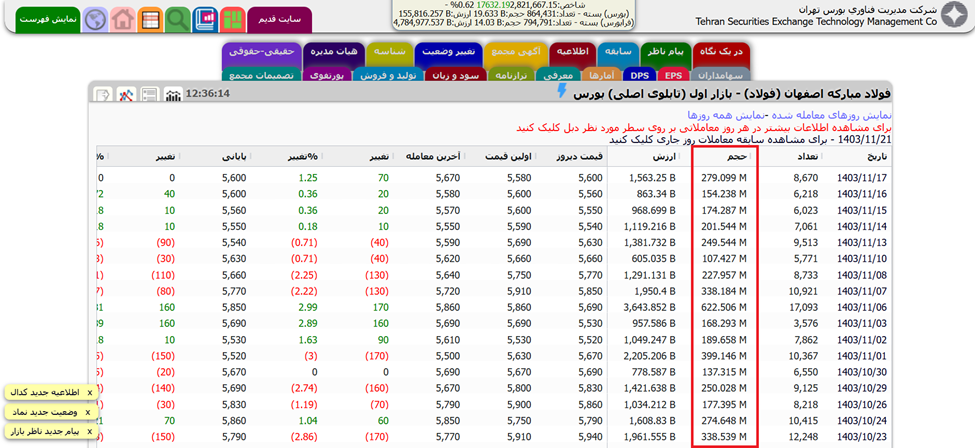Open the آمارها tab
975x448 pixels.
[601, 75]
